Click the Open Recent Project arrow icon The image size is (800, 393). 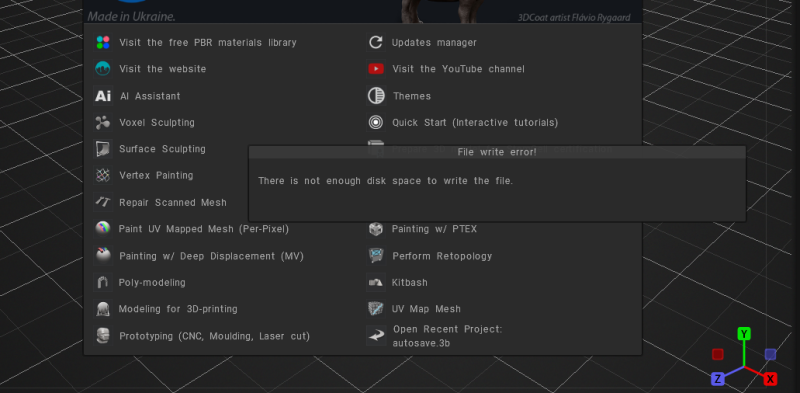point(377,335)
